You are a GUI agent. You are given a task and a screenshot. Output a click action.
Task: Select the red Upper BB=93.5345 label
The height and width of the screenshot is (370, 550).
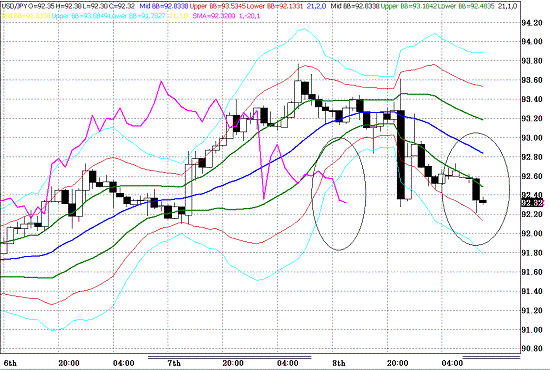click(218, 6)
